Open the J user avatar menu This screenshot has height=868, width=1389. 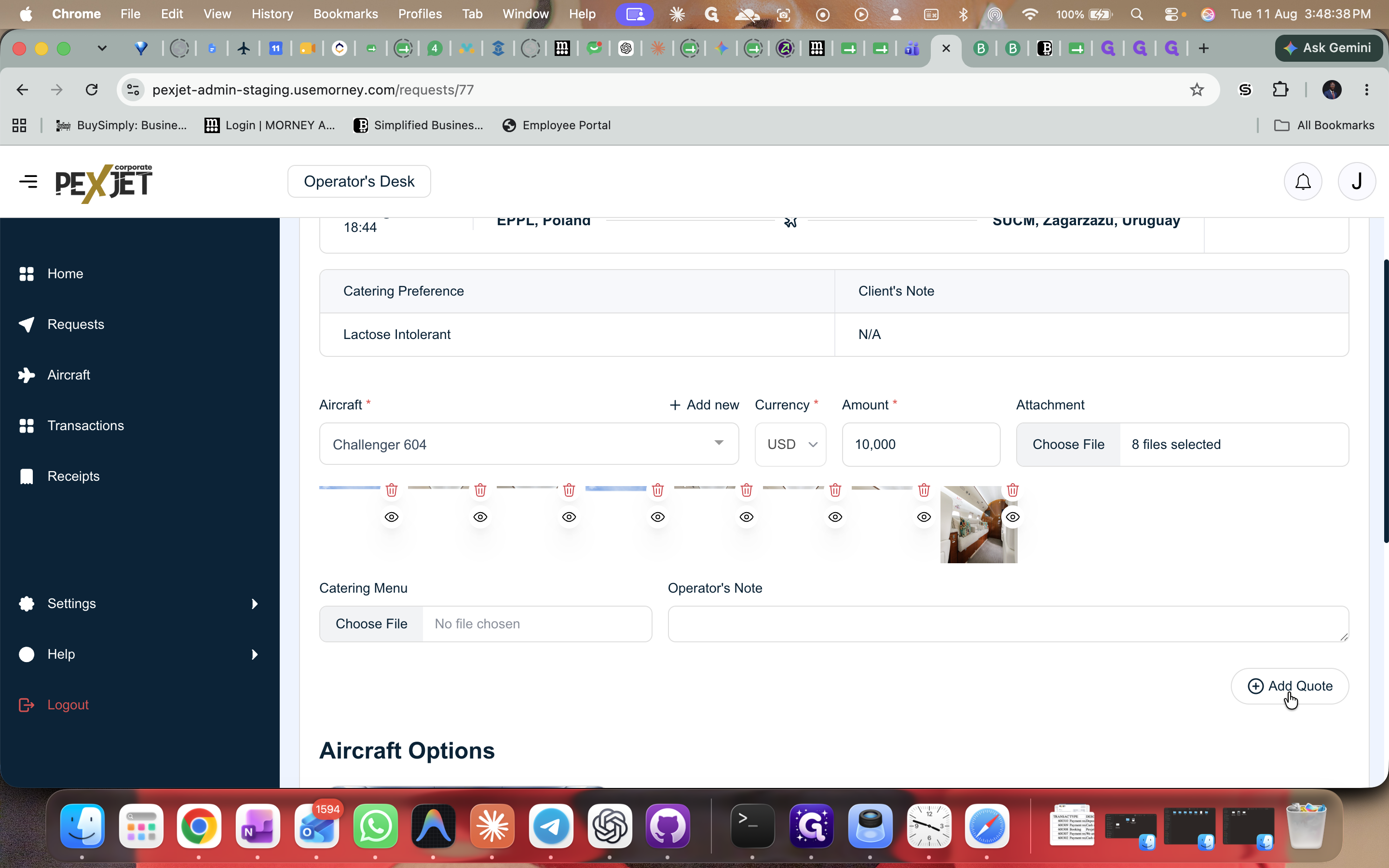coord(1356,181)
